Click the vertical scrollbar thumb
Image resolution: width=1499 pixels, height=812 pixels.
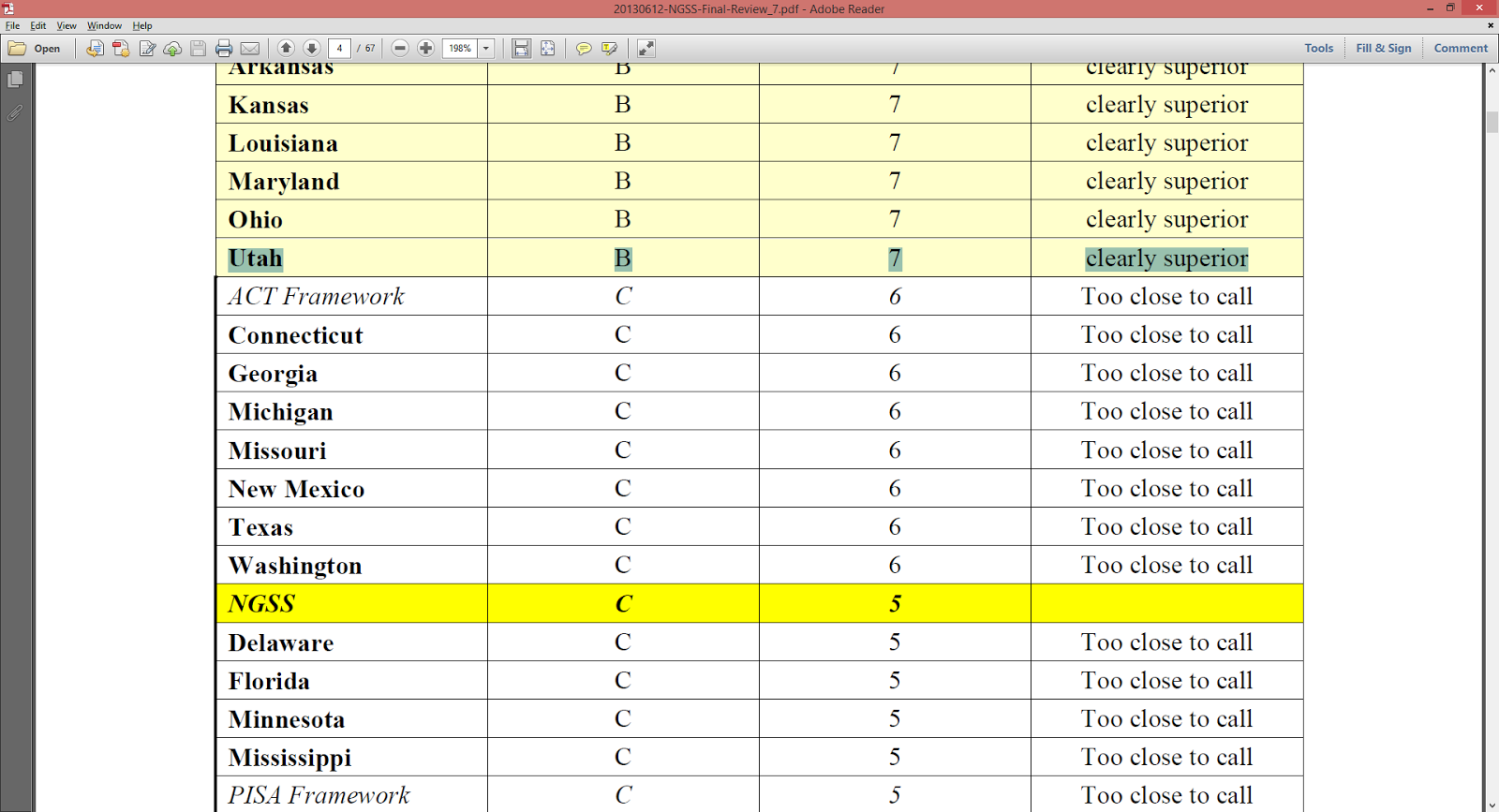[1492, 122]
